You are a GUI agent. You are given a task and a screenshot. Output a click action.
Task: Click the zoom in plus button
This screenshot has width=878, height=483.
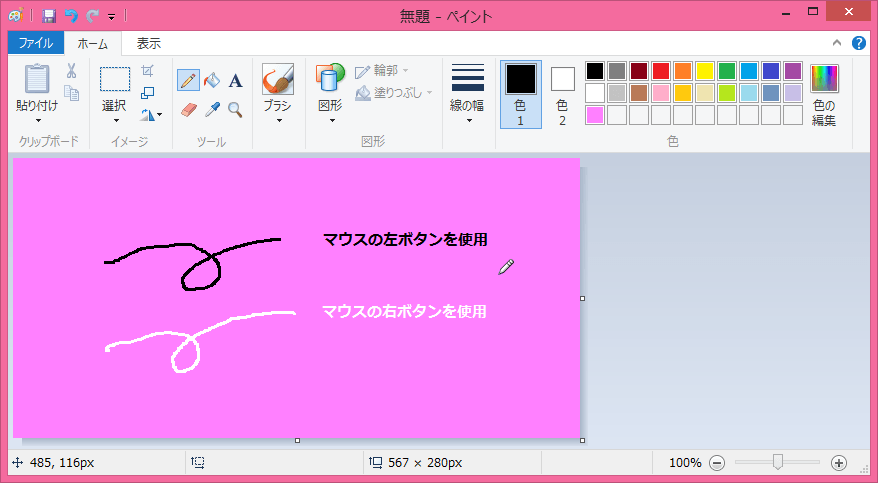(838, 463)
